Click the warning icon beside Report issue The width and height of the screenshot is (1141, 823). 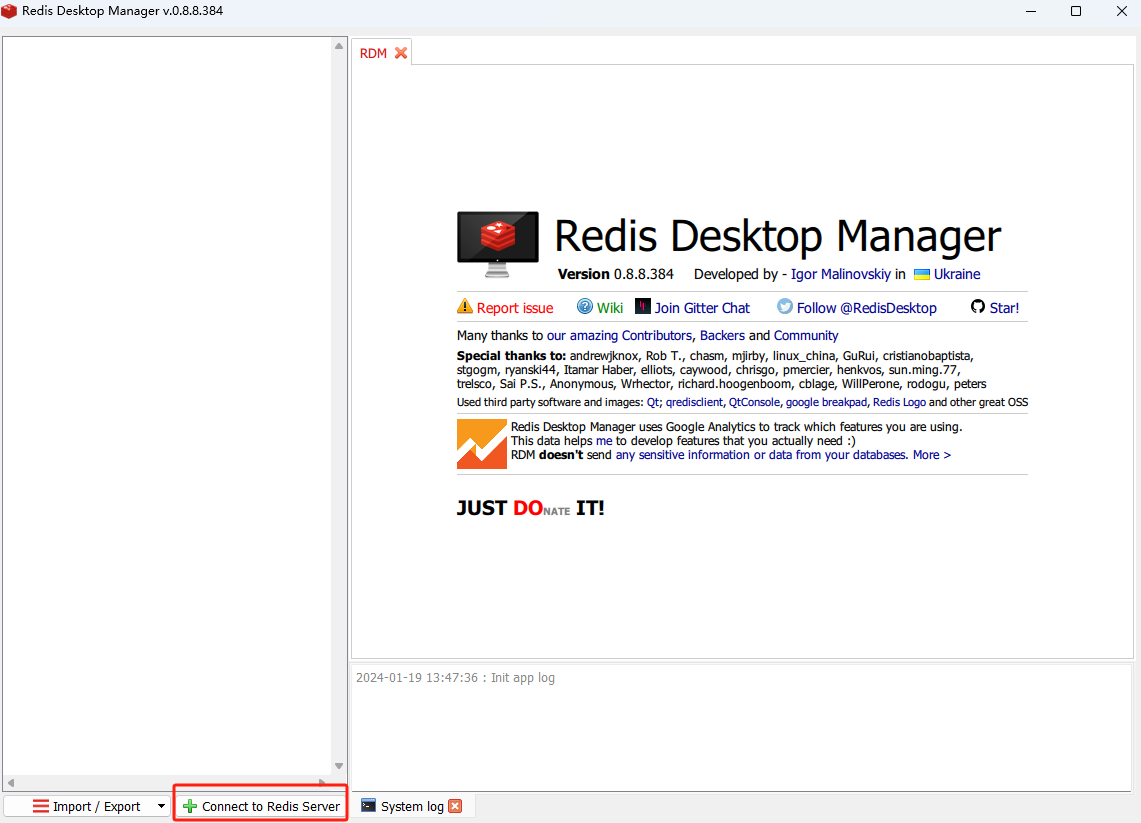465,307
